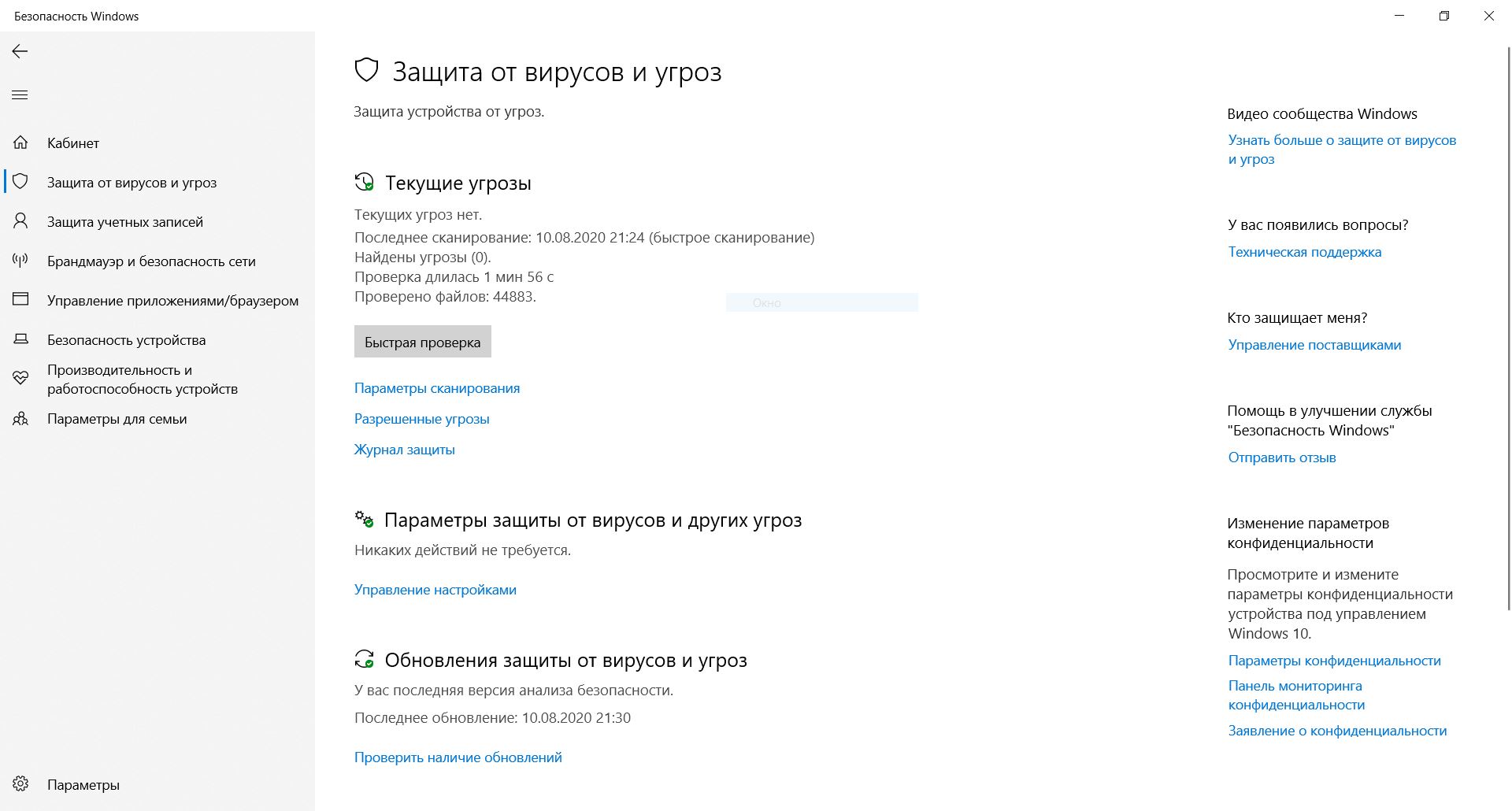Open Журнал защиты link
The image size is (1512, 811).
(x=405, y=450)
